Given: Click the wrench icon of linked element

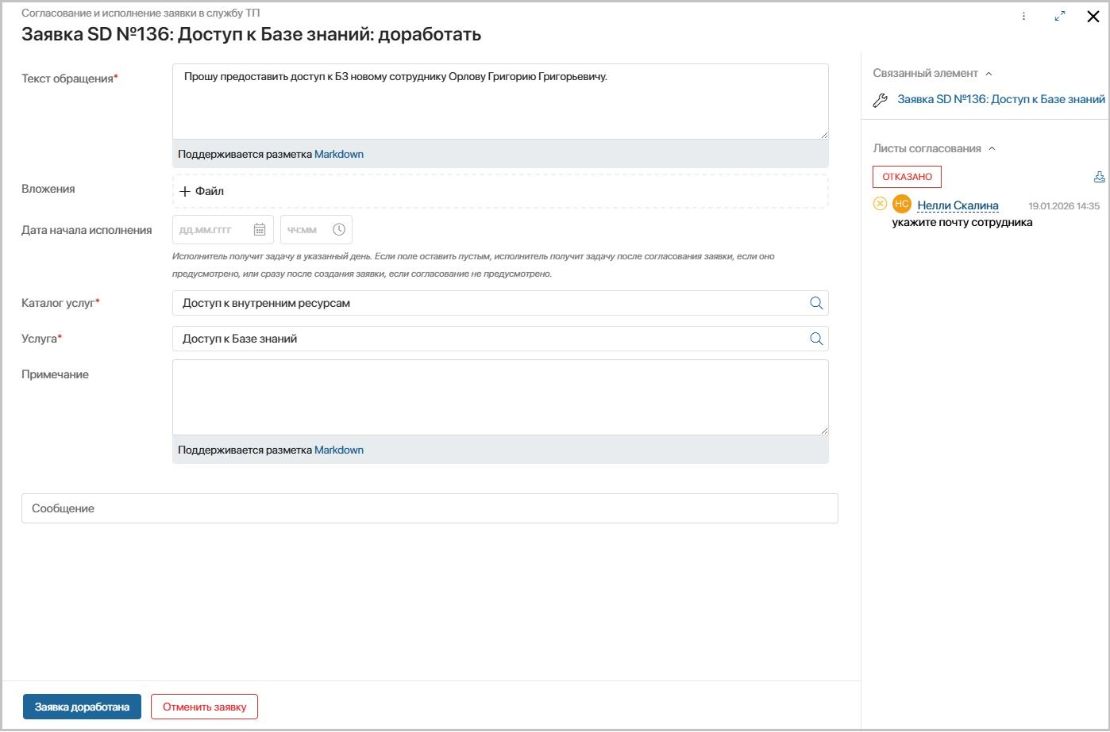Looking at the screenshot, I should 880,100.
